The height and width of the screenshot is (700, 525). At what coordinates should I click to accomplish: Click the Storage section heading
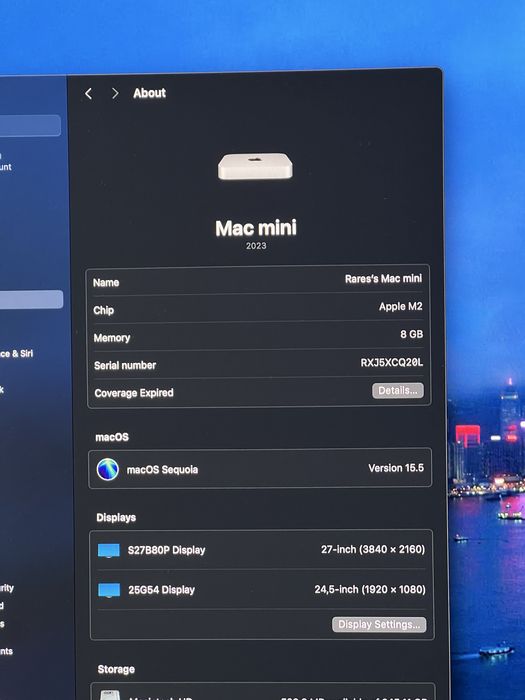tap(116, 669)
